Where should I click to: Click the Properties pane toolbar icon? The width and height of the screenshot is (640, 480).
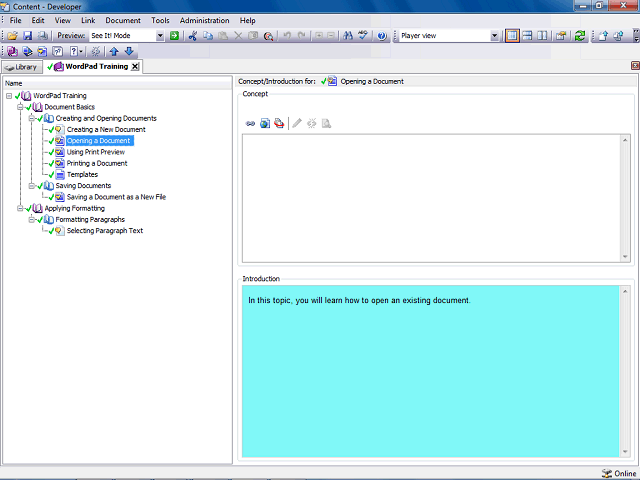tap(561, 36)
